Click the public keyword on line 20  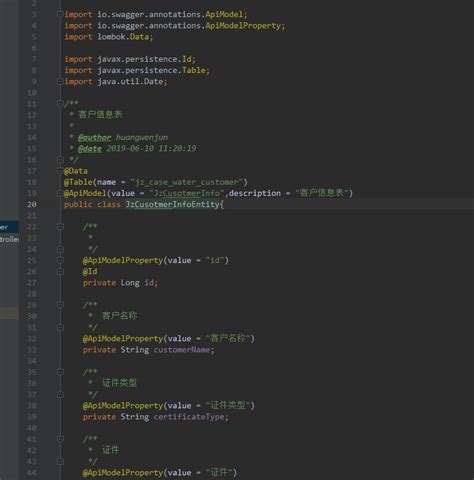[x=78, y=204]
